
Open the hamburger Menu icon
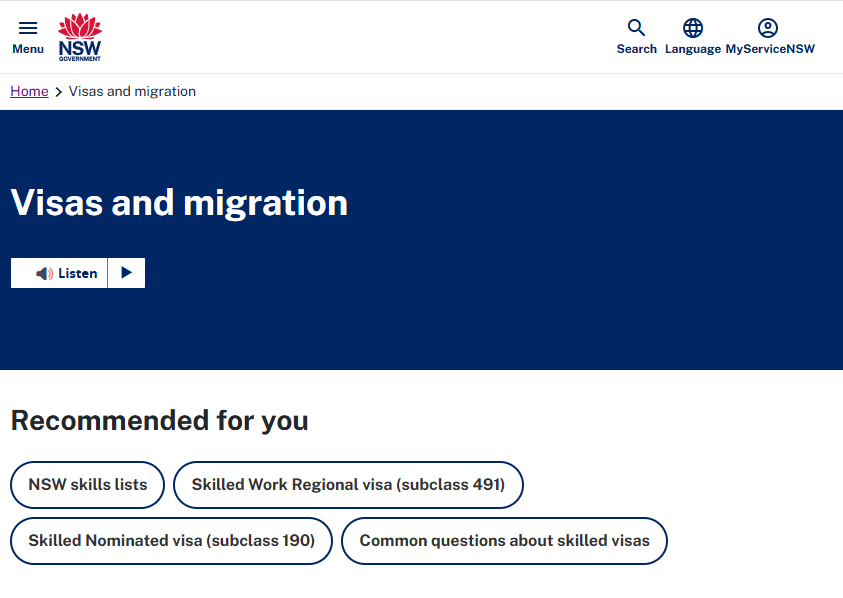click(x=28, y=28)
